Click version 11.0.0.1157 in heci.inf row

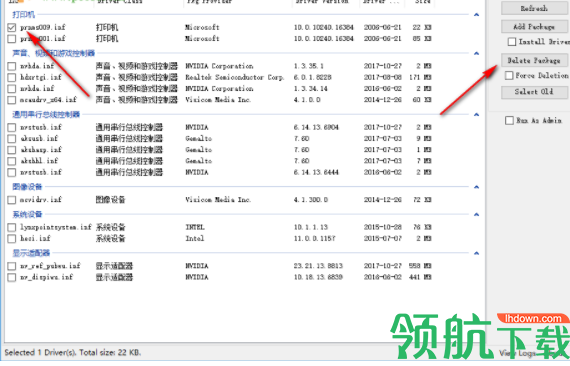coord(314,238)
